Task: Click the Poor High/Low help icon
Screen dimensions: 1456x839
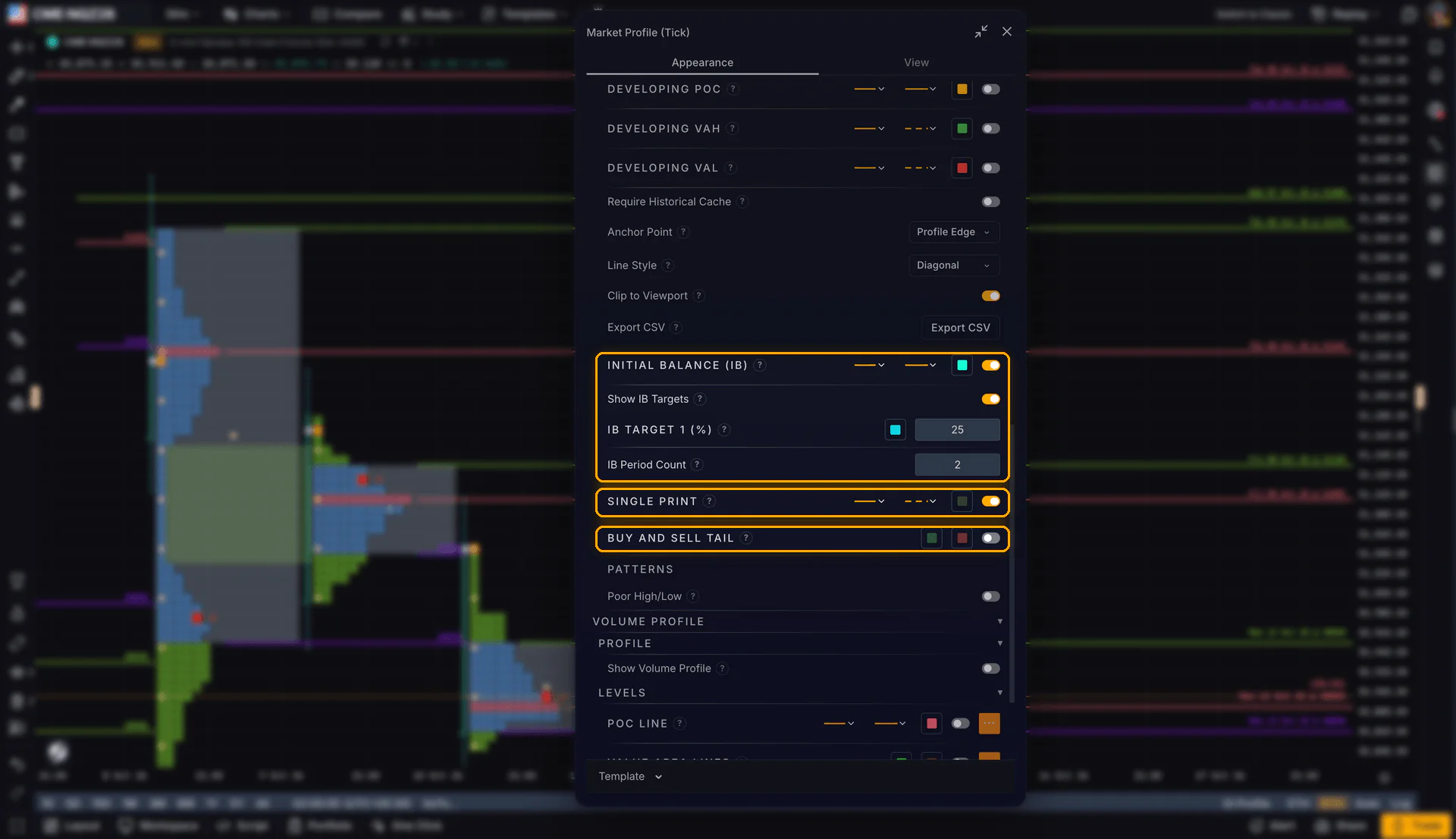Action: tap(693, 596)
